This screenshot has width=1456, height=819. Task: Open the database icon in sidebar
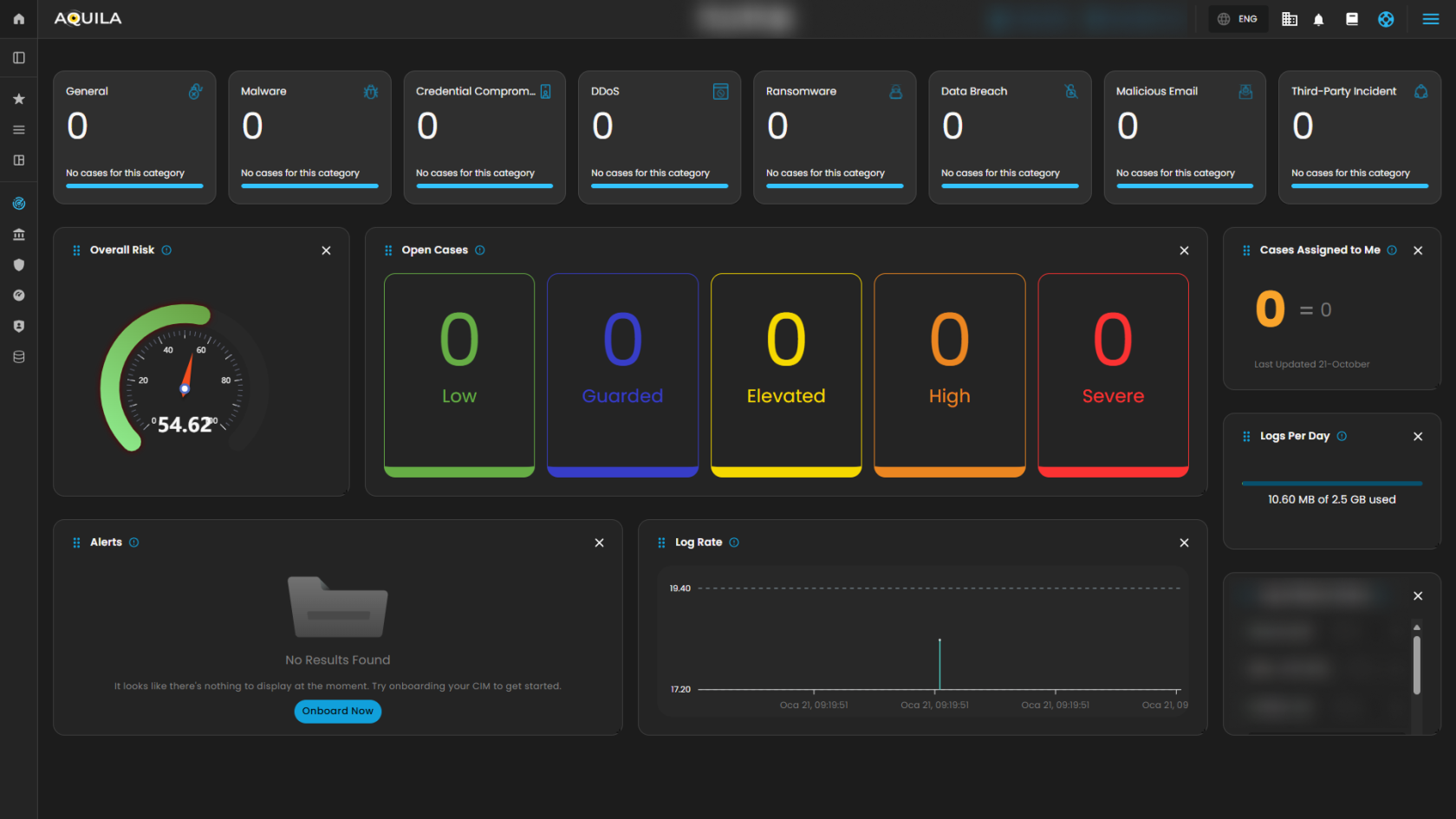(x=18, y=357)
